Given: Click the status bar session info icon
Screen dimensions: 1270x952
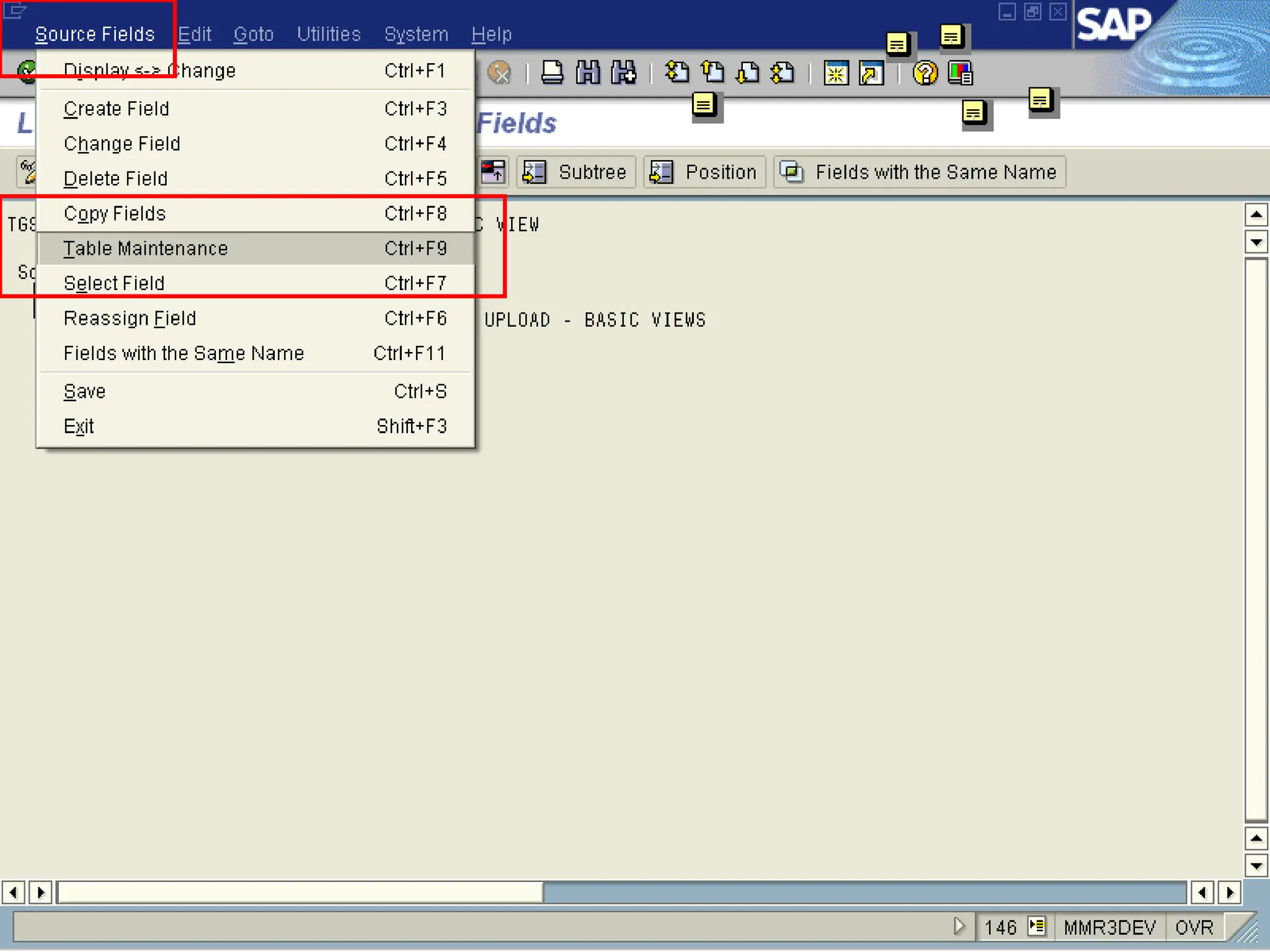Looking at the screenshot, I should [x=1036, y=927].
